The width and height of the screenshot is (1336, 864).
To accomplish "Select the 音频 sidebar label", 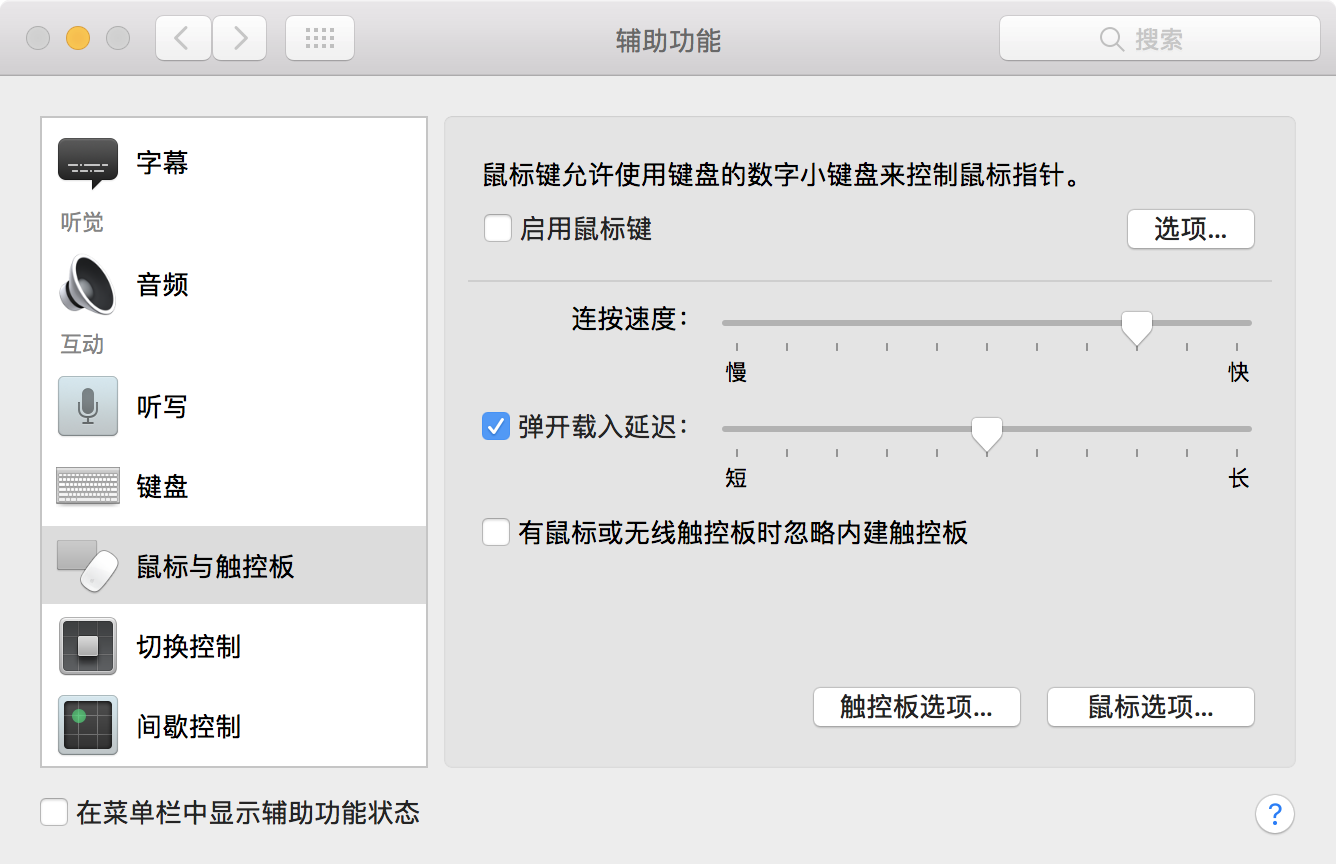I will [x=163, y=285].
